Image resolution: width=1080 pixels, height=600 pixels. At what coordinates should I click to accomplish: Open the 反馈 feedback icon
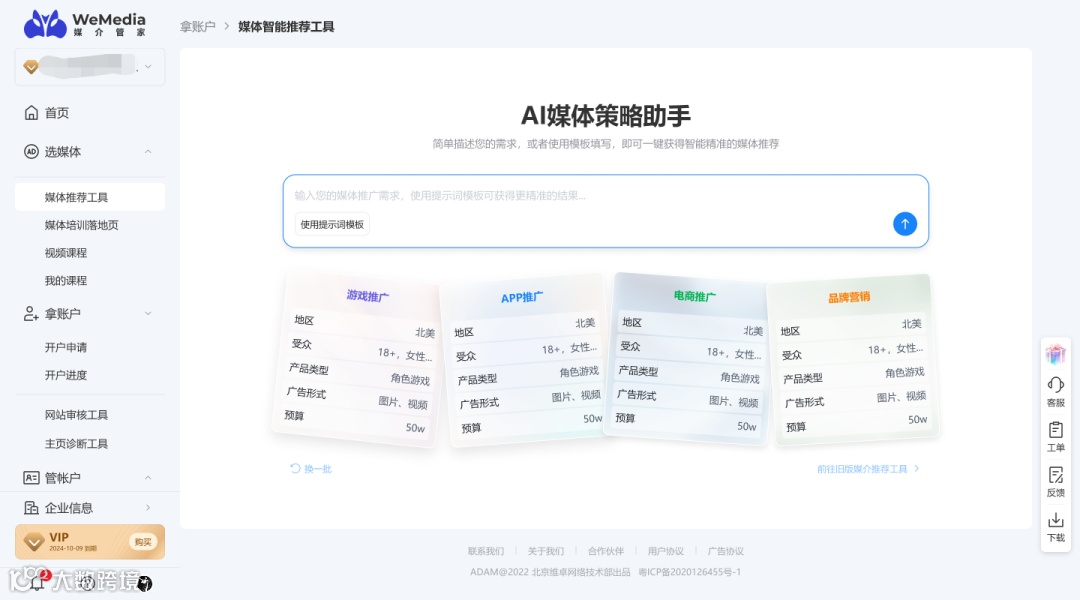click(1055, 475)
